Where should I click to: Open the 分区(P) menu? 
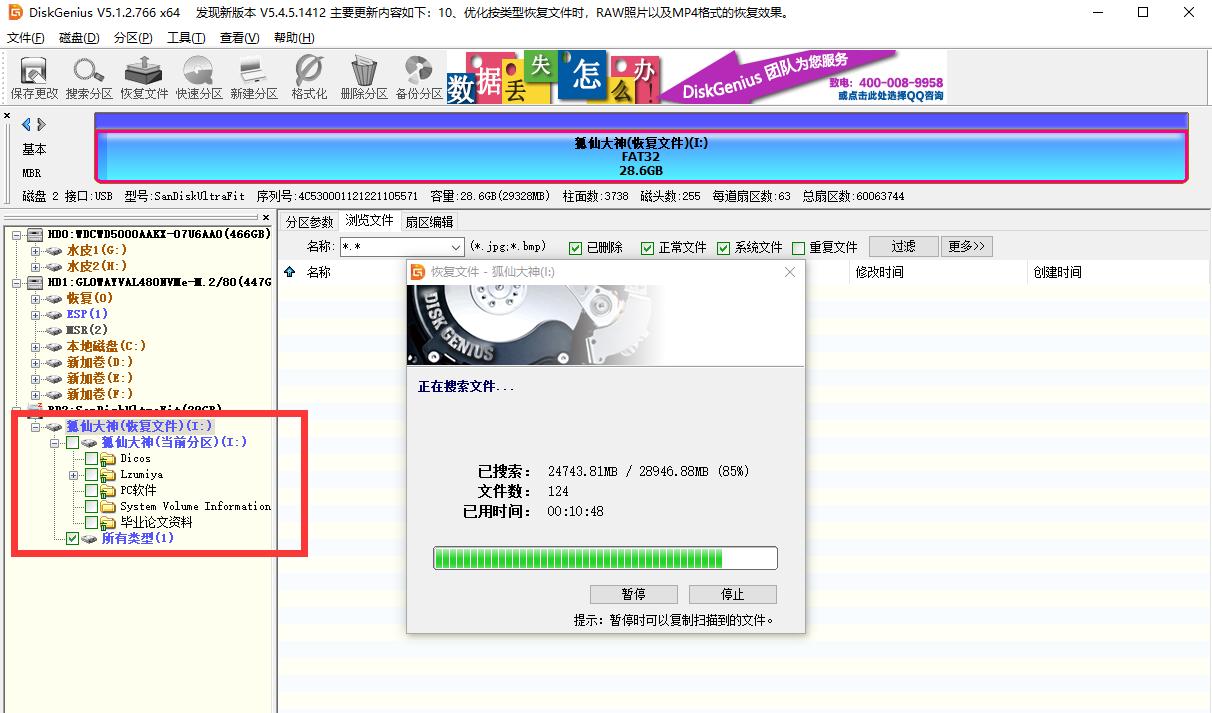(x=133, y=38)
